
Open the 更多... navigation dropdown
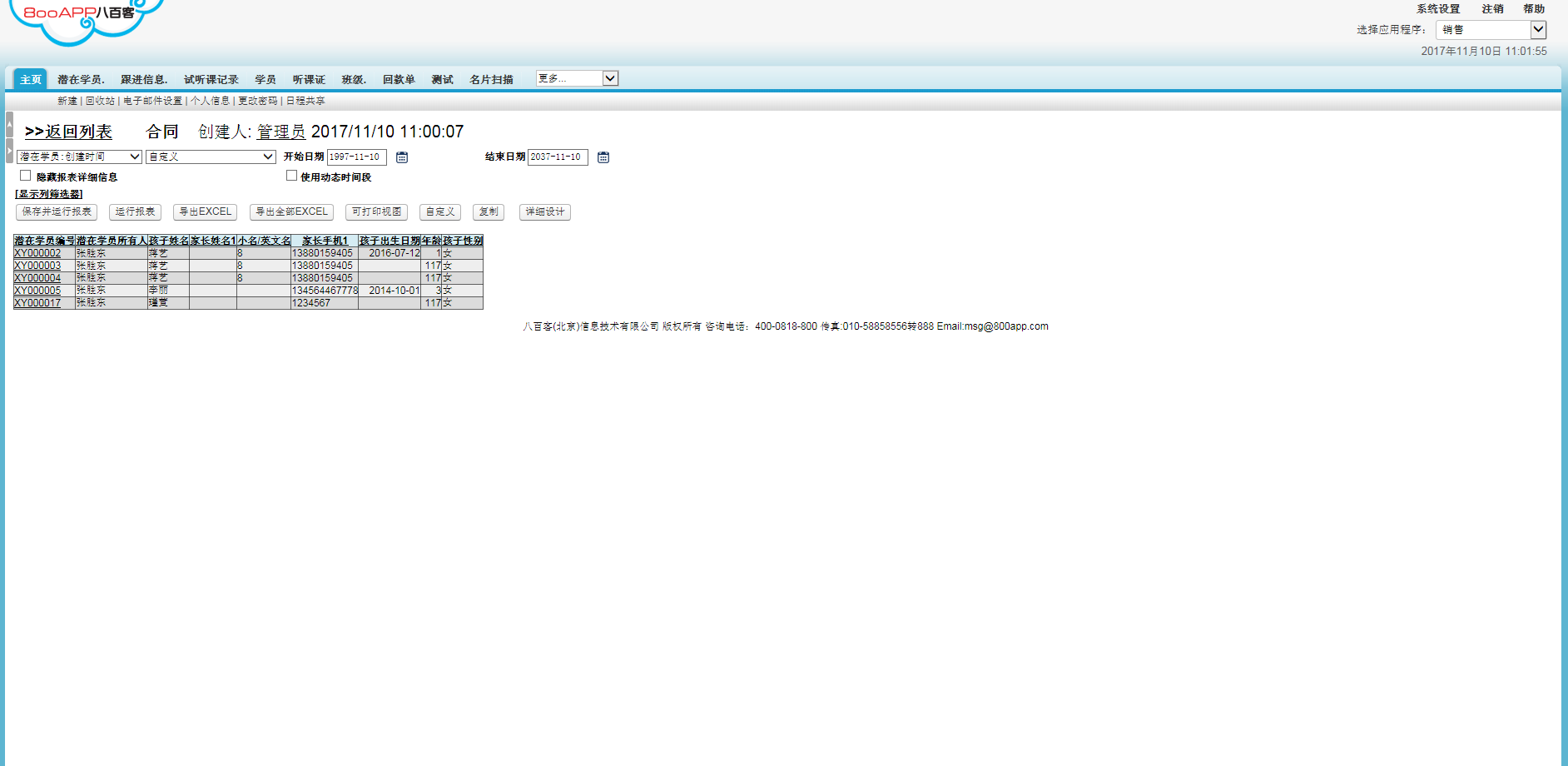[577, 78]
